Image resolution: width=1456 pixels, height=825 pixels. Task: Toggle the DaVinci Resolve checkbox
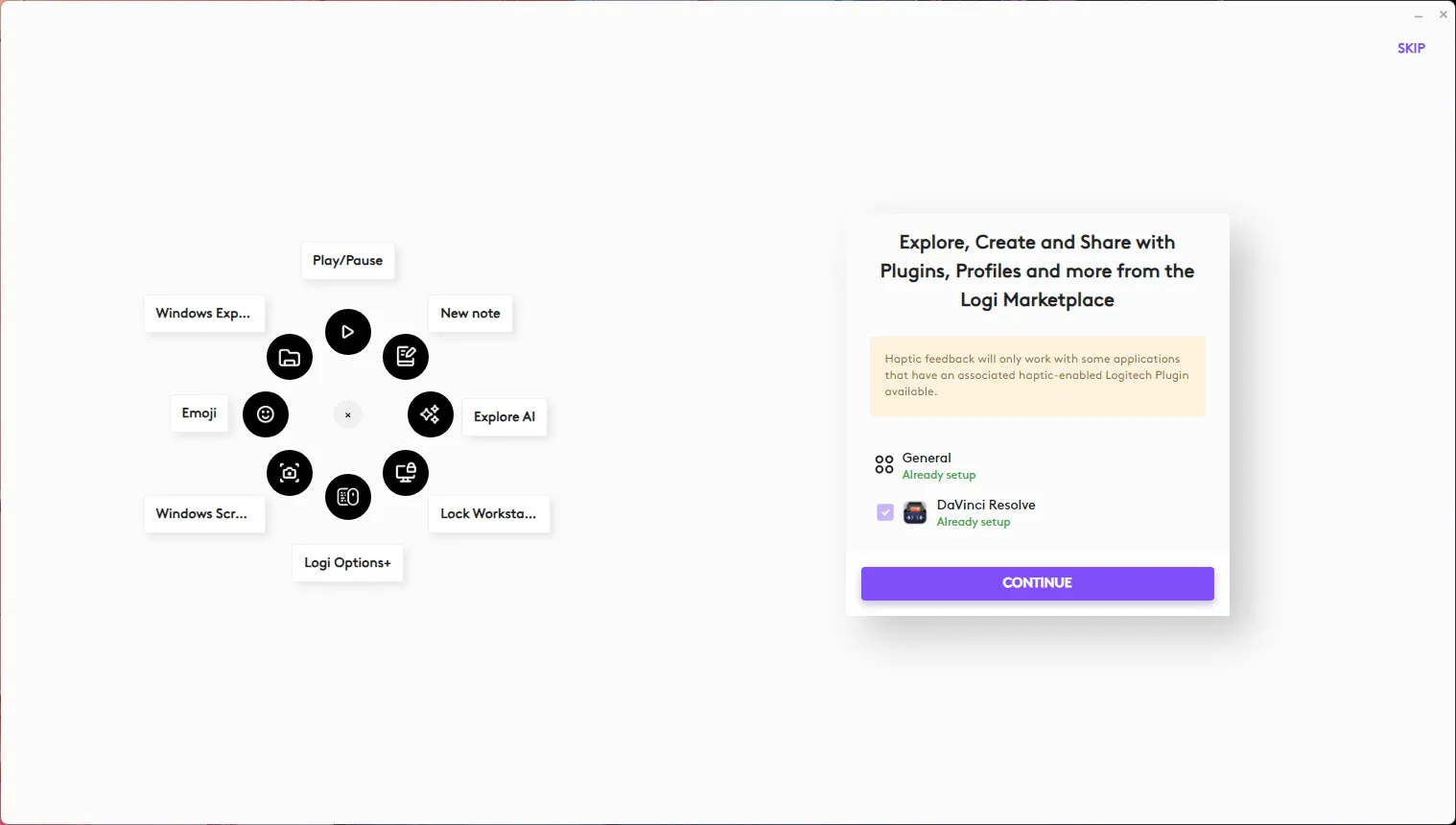(885, 512)
